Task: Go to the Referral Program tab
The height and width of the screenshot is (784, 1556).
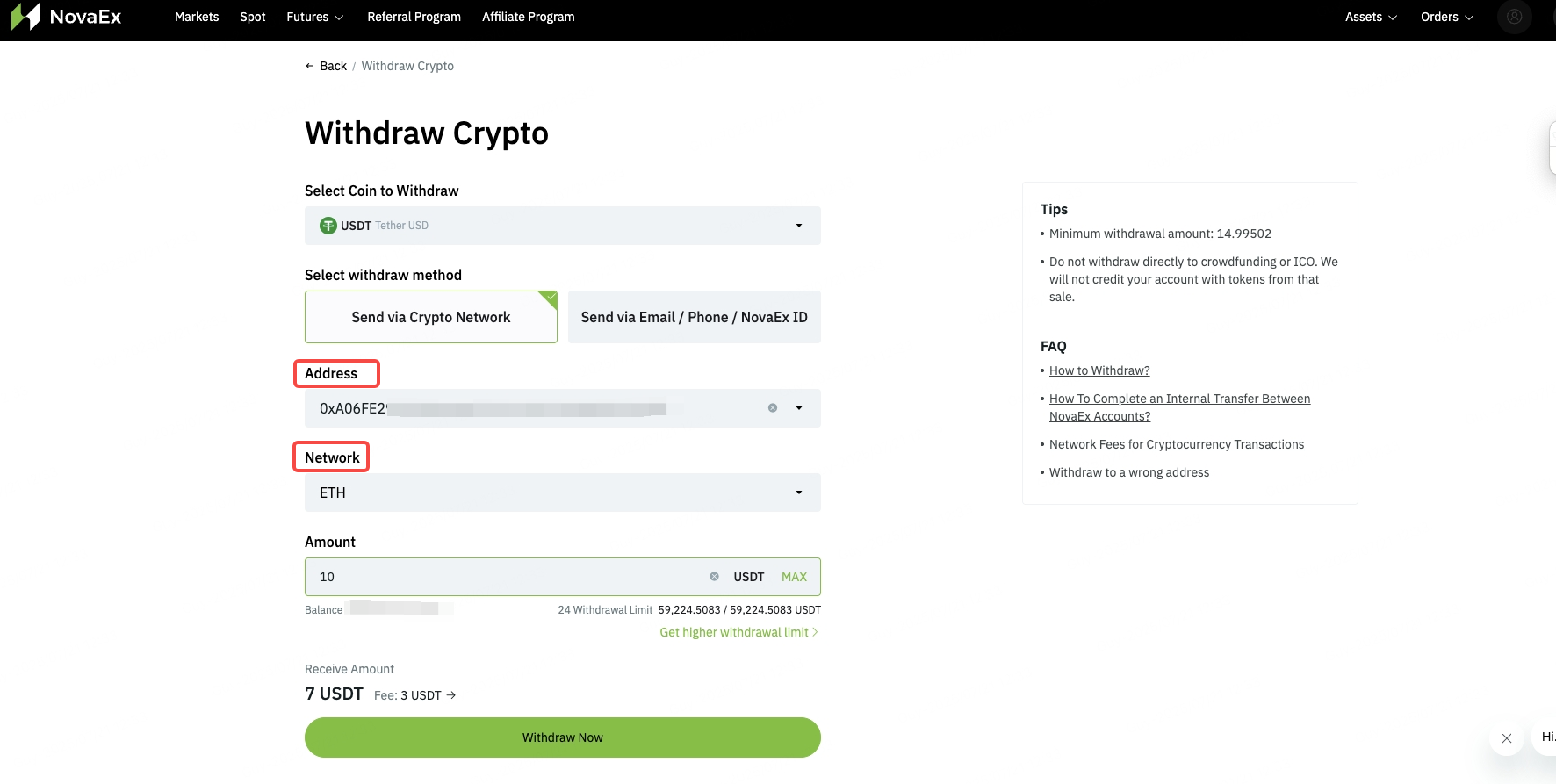Action: tap(414, 17)
